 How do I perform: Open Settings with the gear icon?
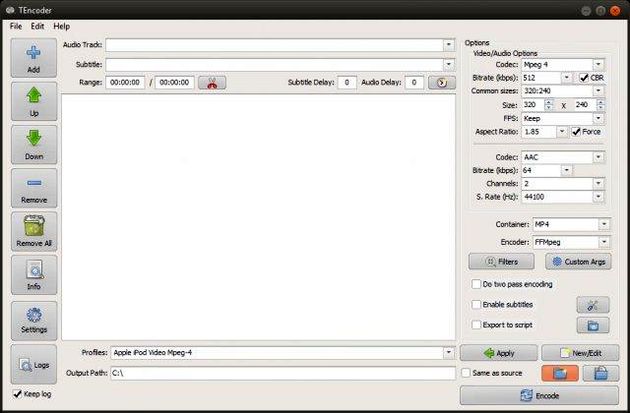tap(34, 318)
